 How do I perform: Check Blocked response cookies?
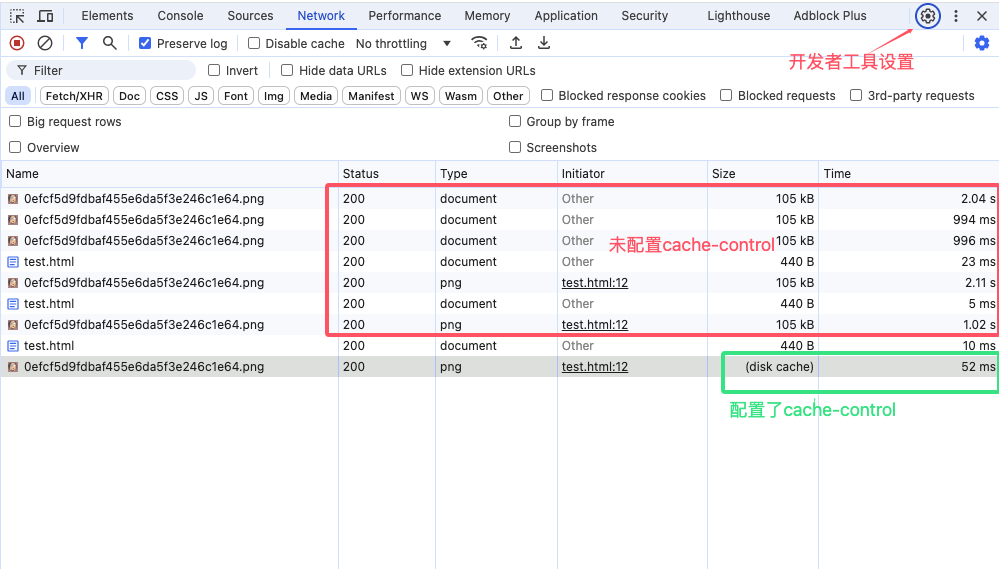(547, 95)
